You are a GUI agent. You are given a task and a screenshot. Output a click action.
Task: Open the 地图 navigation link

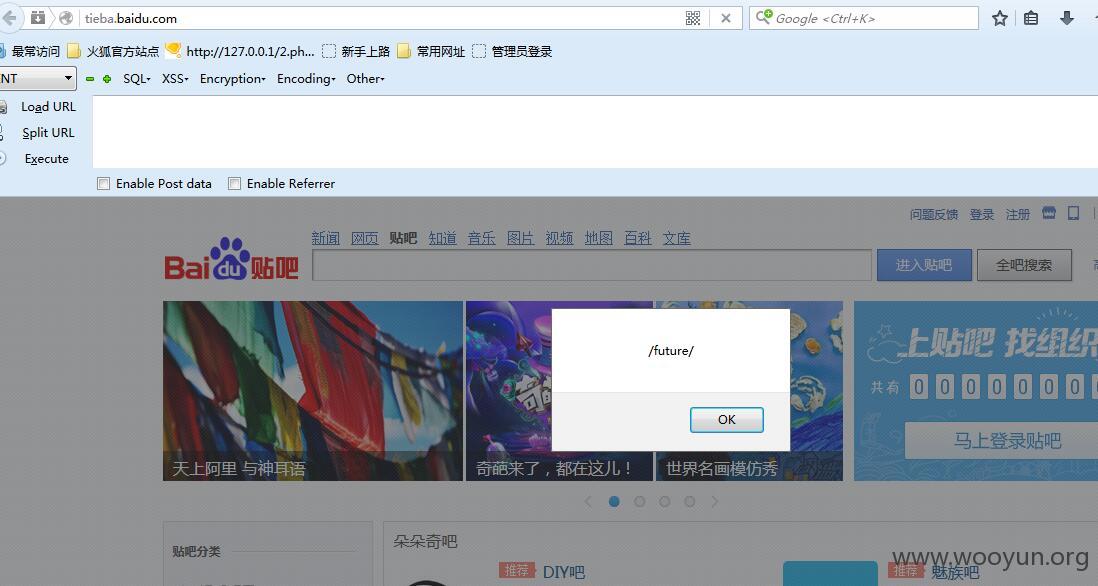pos(599,238)
